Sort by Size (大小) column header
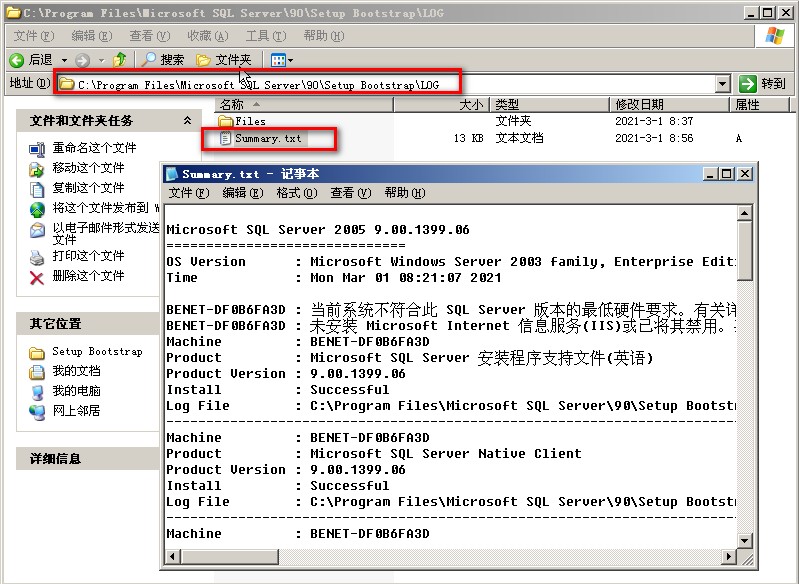The image size is (799, 584). (x=441, y=104)
